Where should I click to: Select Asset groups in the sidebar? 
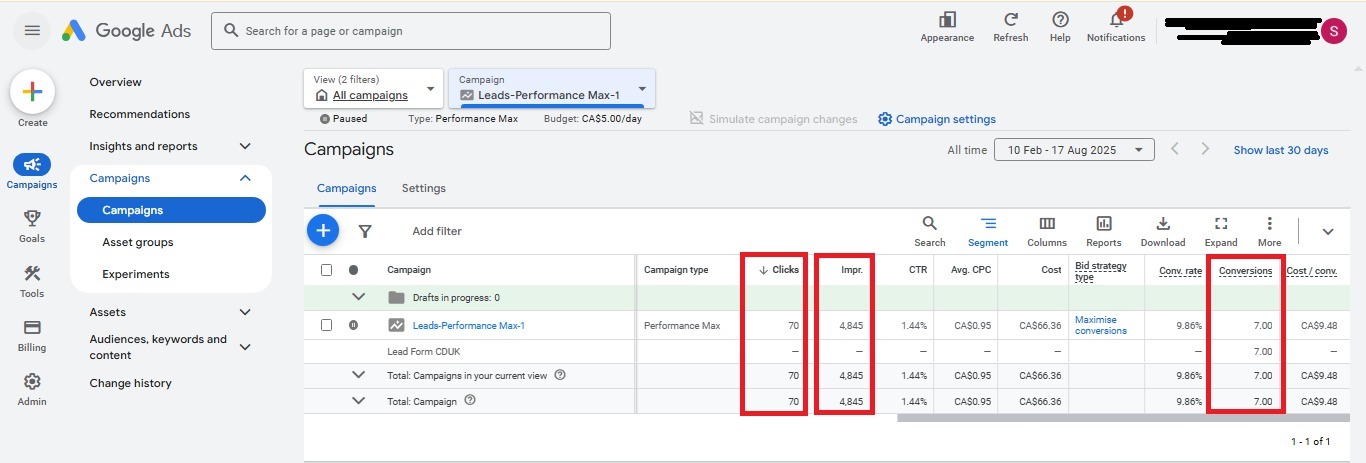point(138,242)
